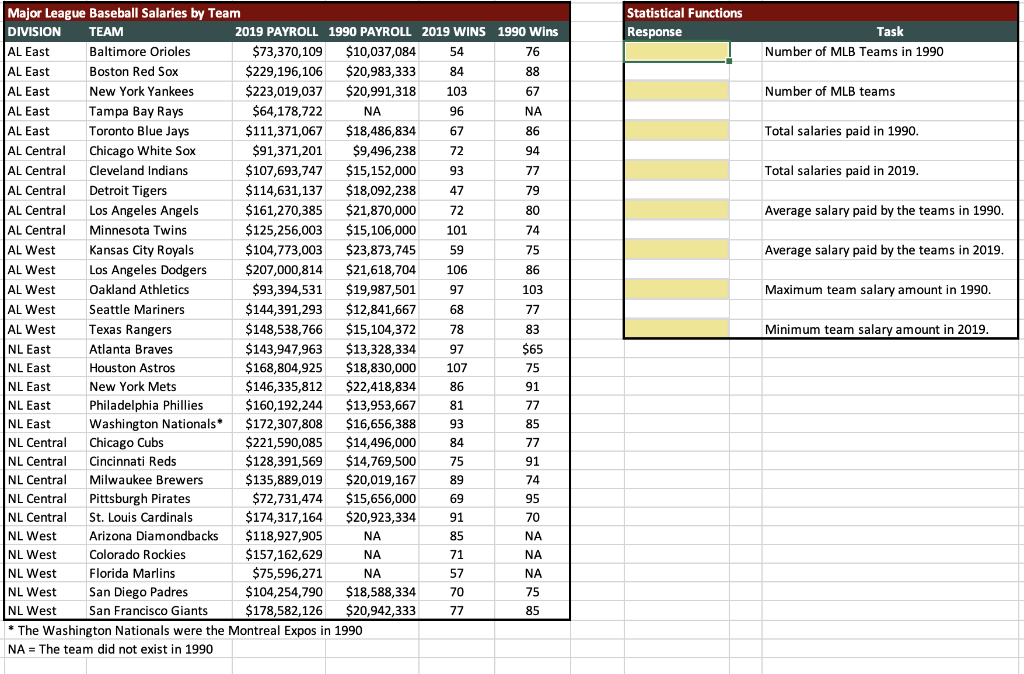Screen dimensions: 1024x674
Task: Click the response cell for Minimum team salary in 2019
Action: 675,330
